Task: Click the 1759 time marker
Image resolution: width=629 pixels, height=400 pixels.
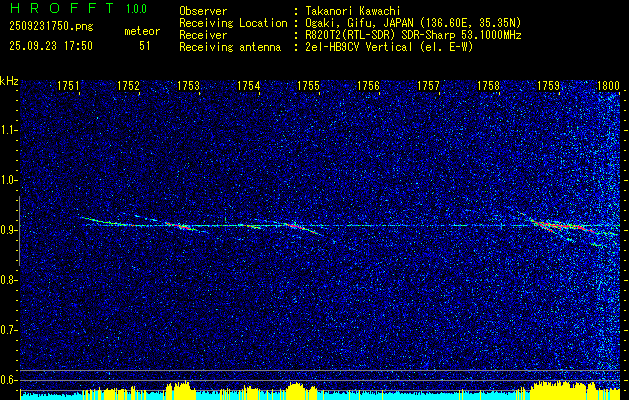Action: pyautogui.click(x=548, y=86)
